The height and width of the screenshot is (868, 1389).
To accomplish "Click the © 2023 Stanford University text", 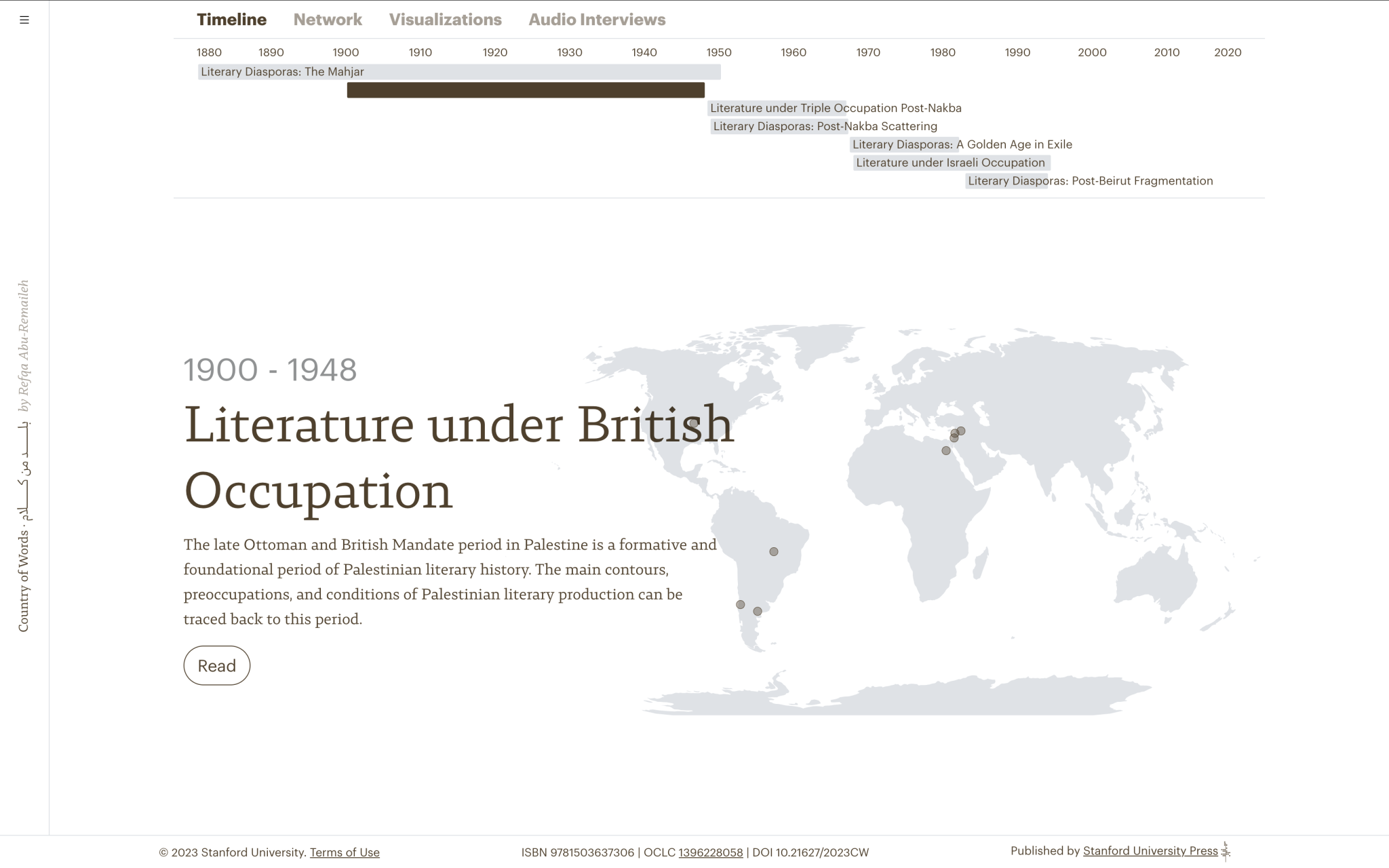I will click(x=233, y=852).
